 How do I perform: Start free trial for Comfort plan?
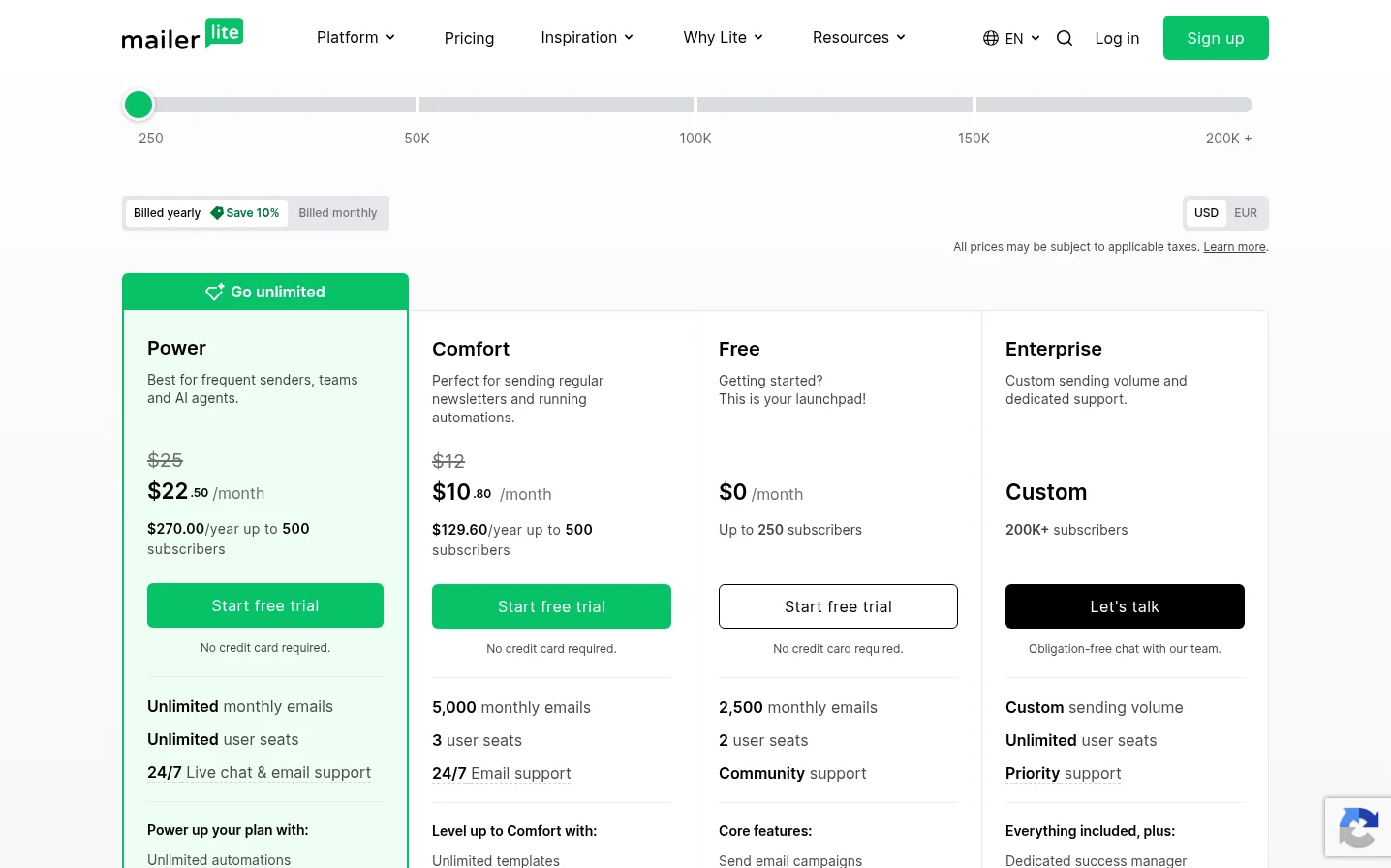pos(551,606)
